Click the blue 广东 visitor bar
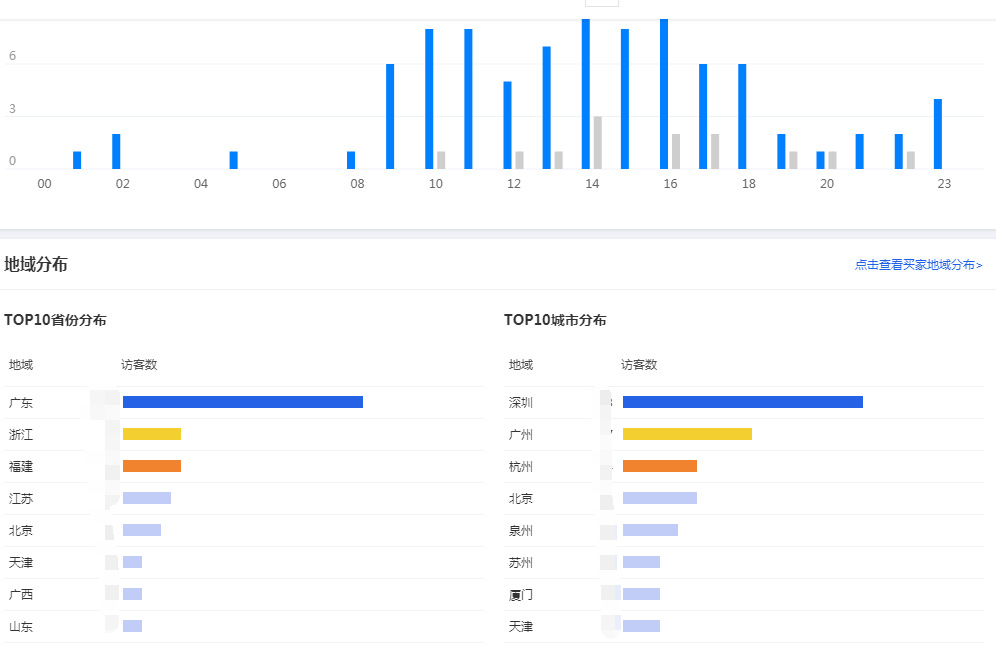The width and height of the screenshot is (996, 647). (243, 402)
